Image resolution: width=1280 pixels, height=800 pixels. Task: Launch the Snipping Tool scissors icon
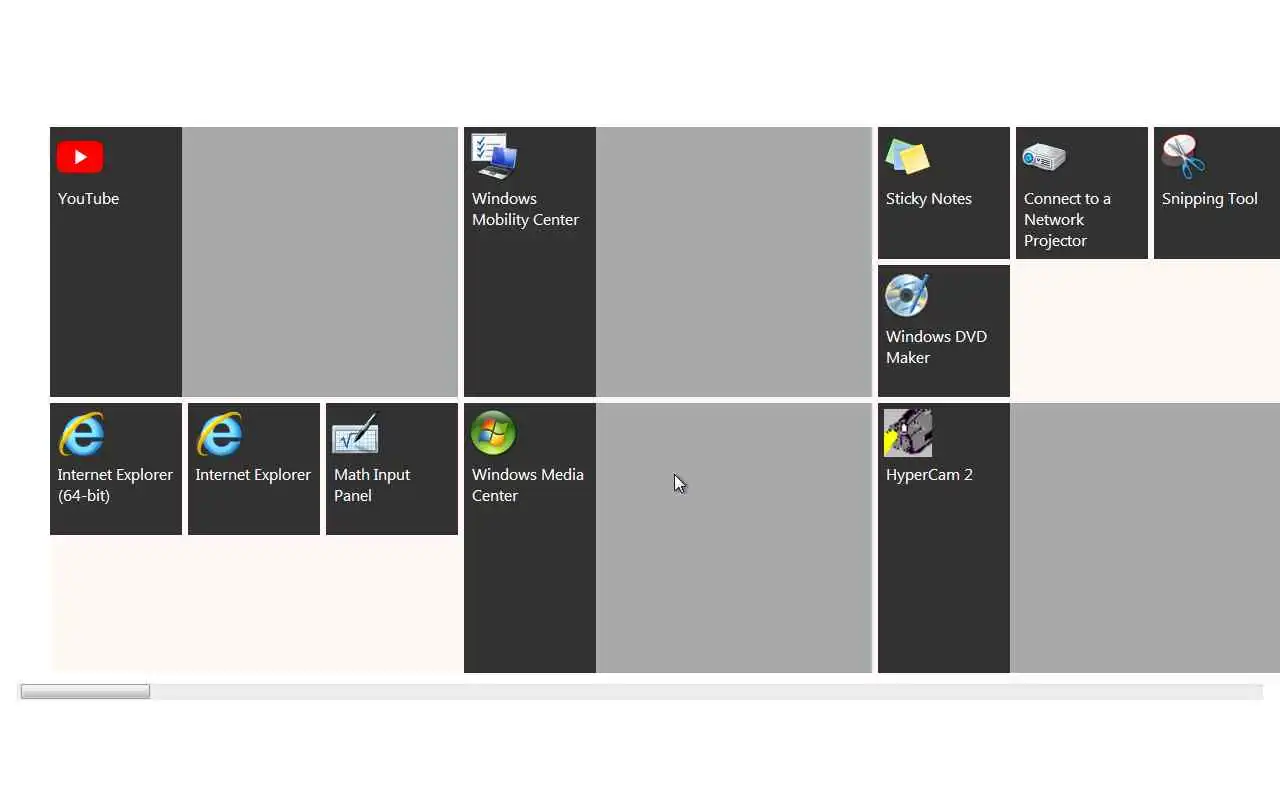(1184, 157)
